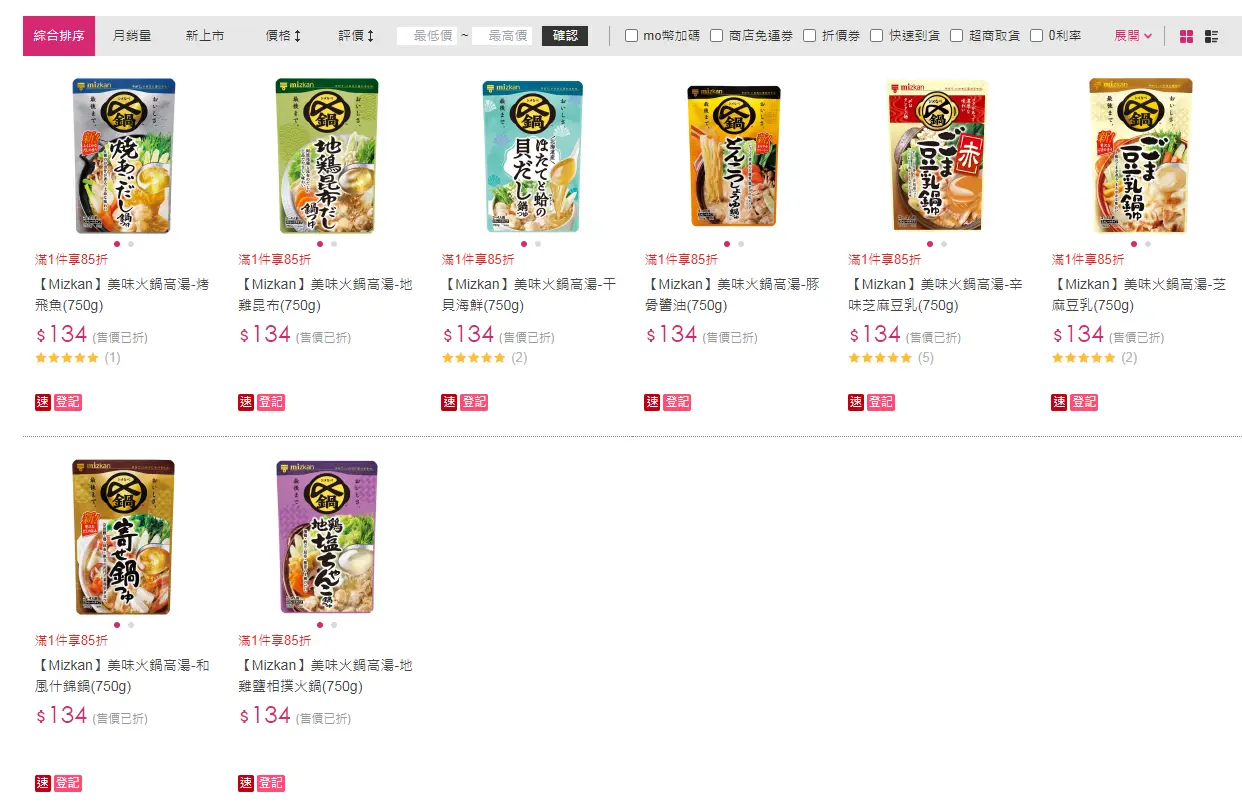Screen dimensions: 1242x811
Task: Click the 速 badge under 和風什錦鍋 product
Action: point(43,783)
